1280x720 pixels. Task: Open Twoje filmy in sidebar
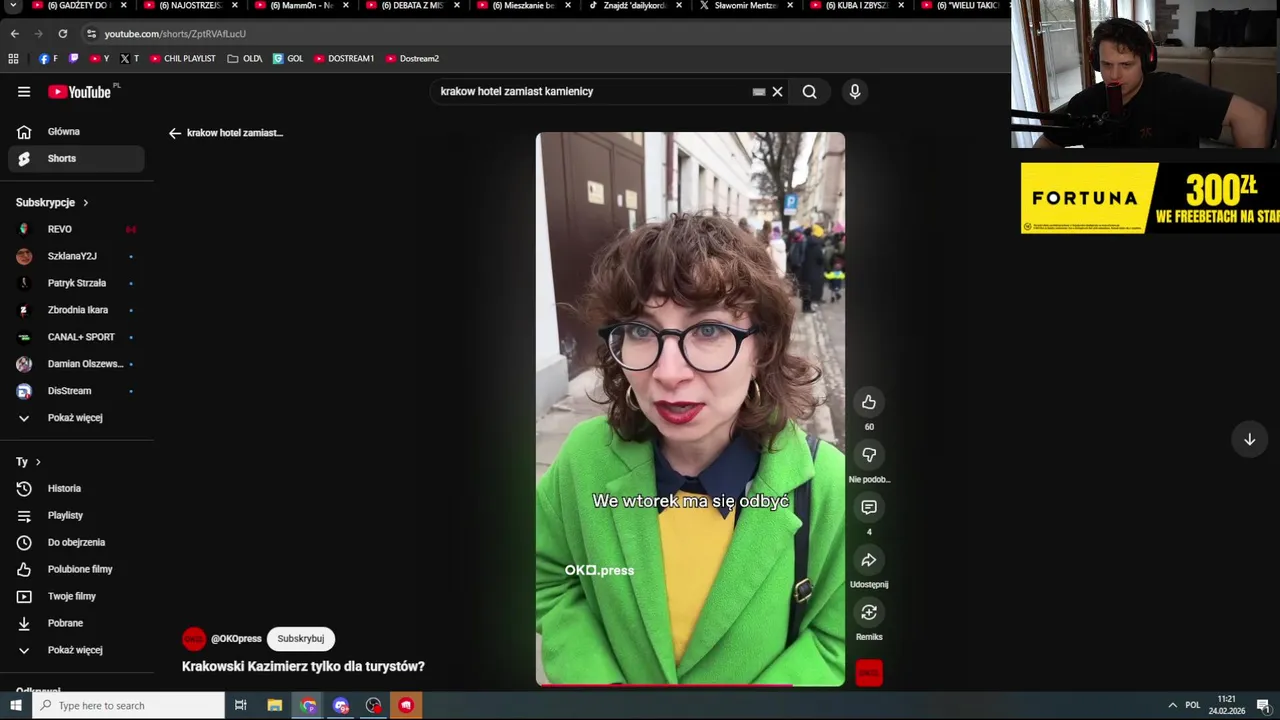tap(76, 596)
